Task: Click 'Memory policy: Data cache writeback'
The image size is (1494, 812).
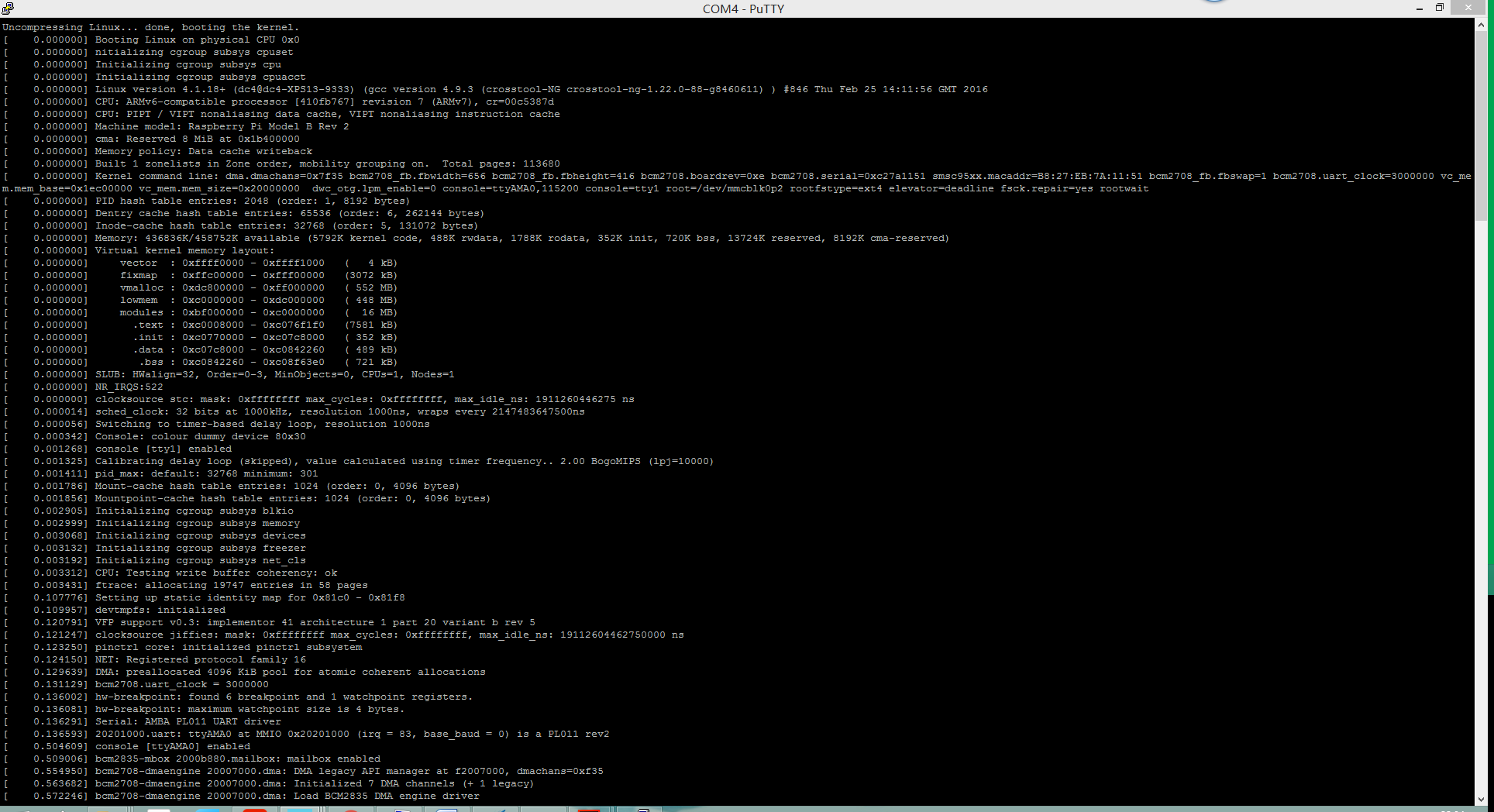Action: click(x=203, y=151)
